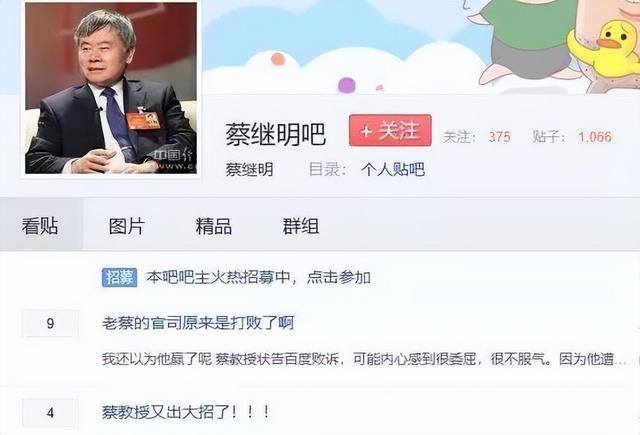Open the 群组 tab
The width and height of the screenshot is (640, 435).
click(301, 226)
